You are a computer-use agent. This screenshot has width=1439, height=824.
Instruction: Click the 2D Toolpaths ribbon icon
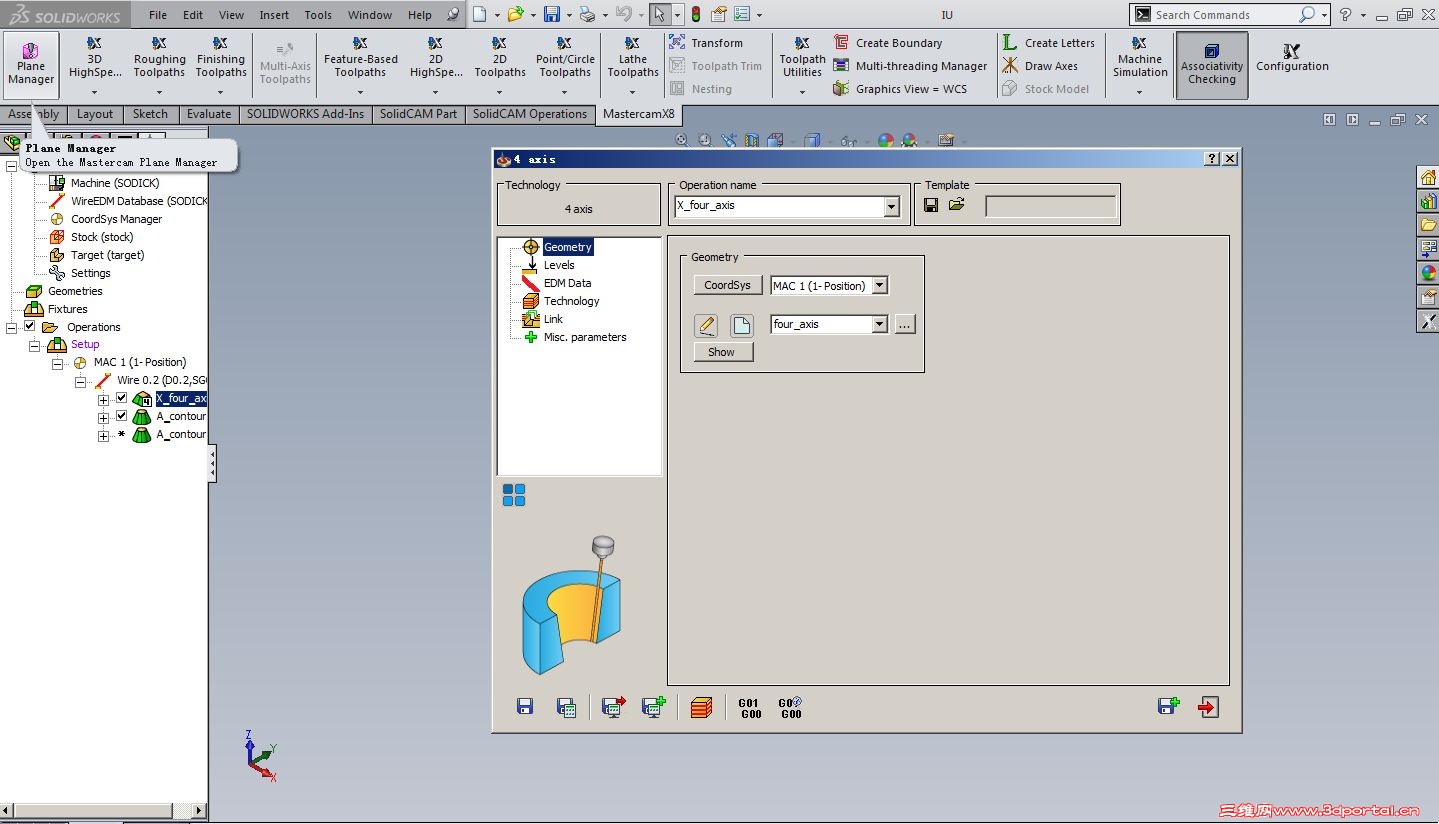pos(500,43)
